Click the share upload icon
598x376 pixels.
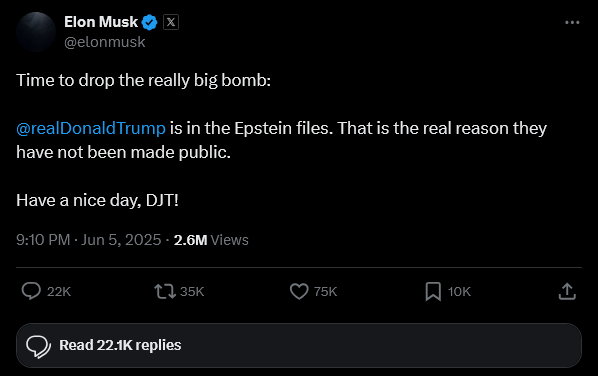tap(567, 291)
